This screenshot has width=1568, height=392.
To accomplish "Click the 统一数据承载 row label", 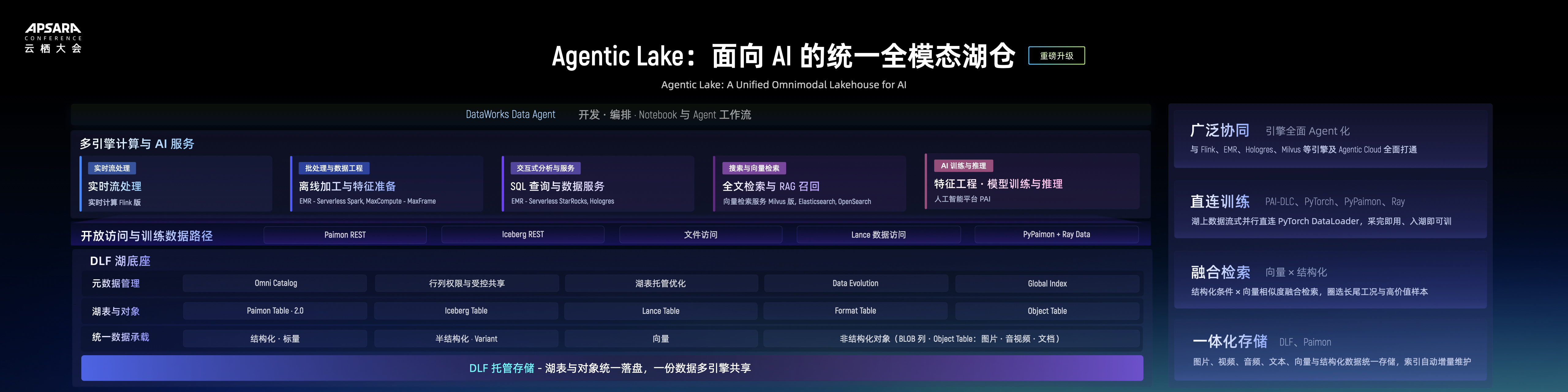I will pos(121,337).
